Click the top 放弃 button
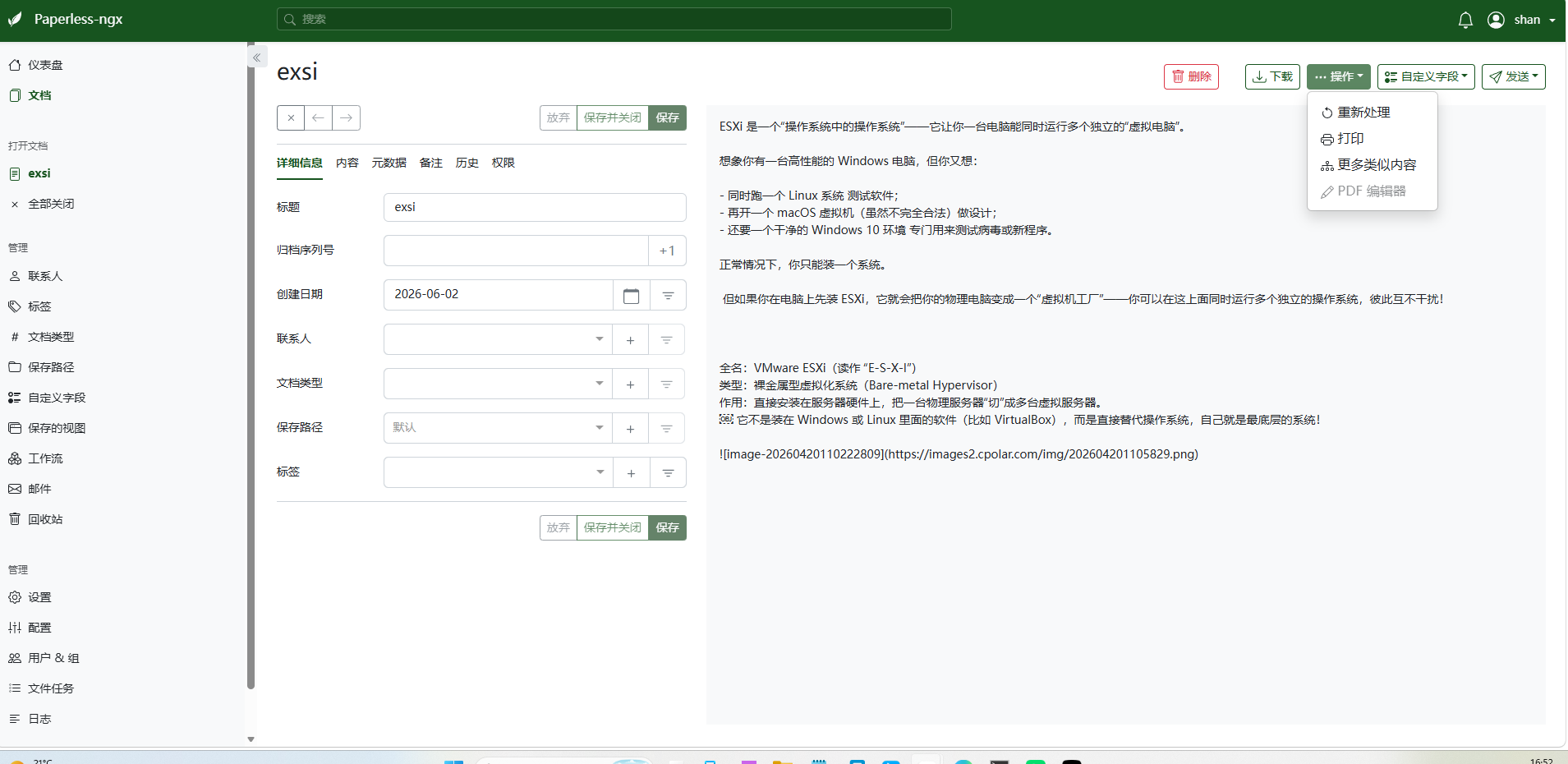The image size is (1568, 764). [559, 117]
